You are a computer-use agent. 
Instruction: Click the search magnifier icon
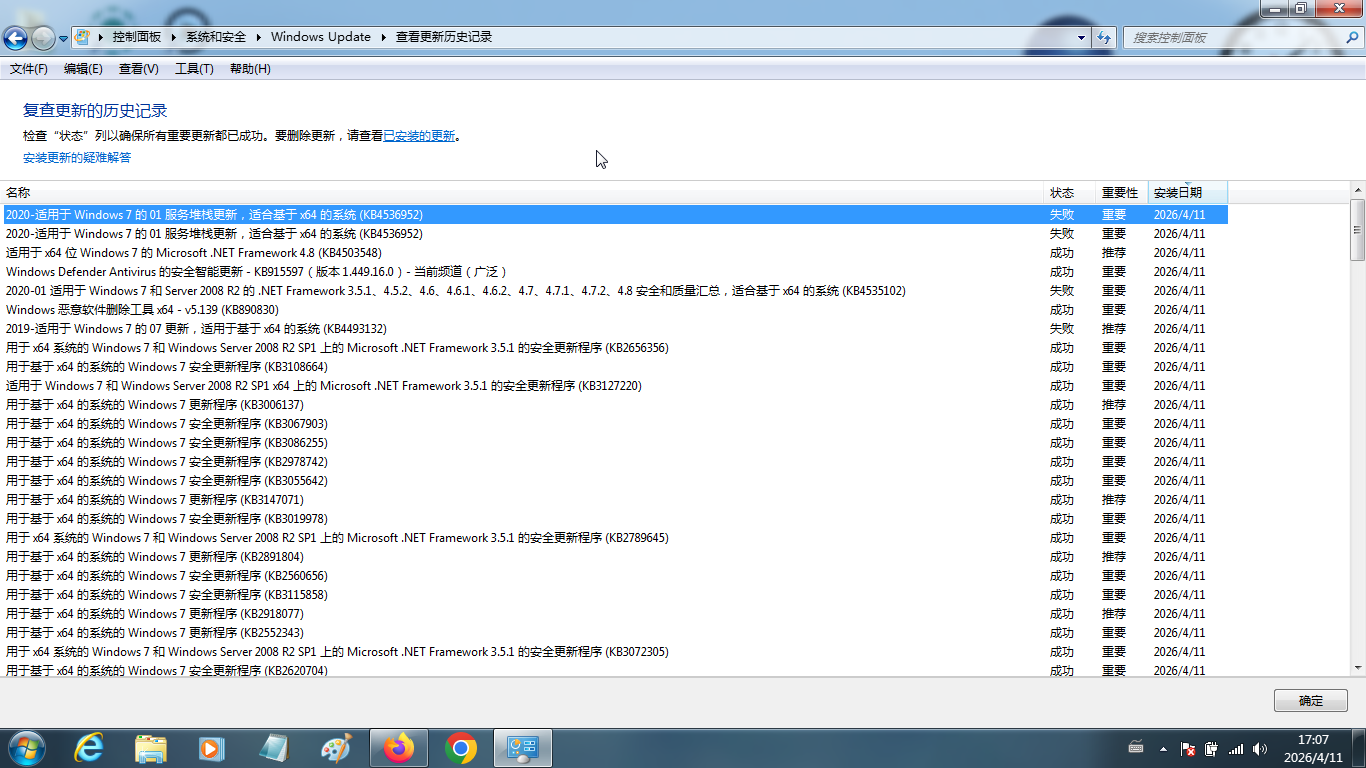[1351, 37]
